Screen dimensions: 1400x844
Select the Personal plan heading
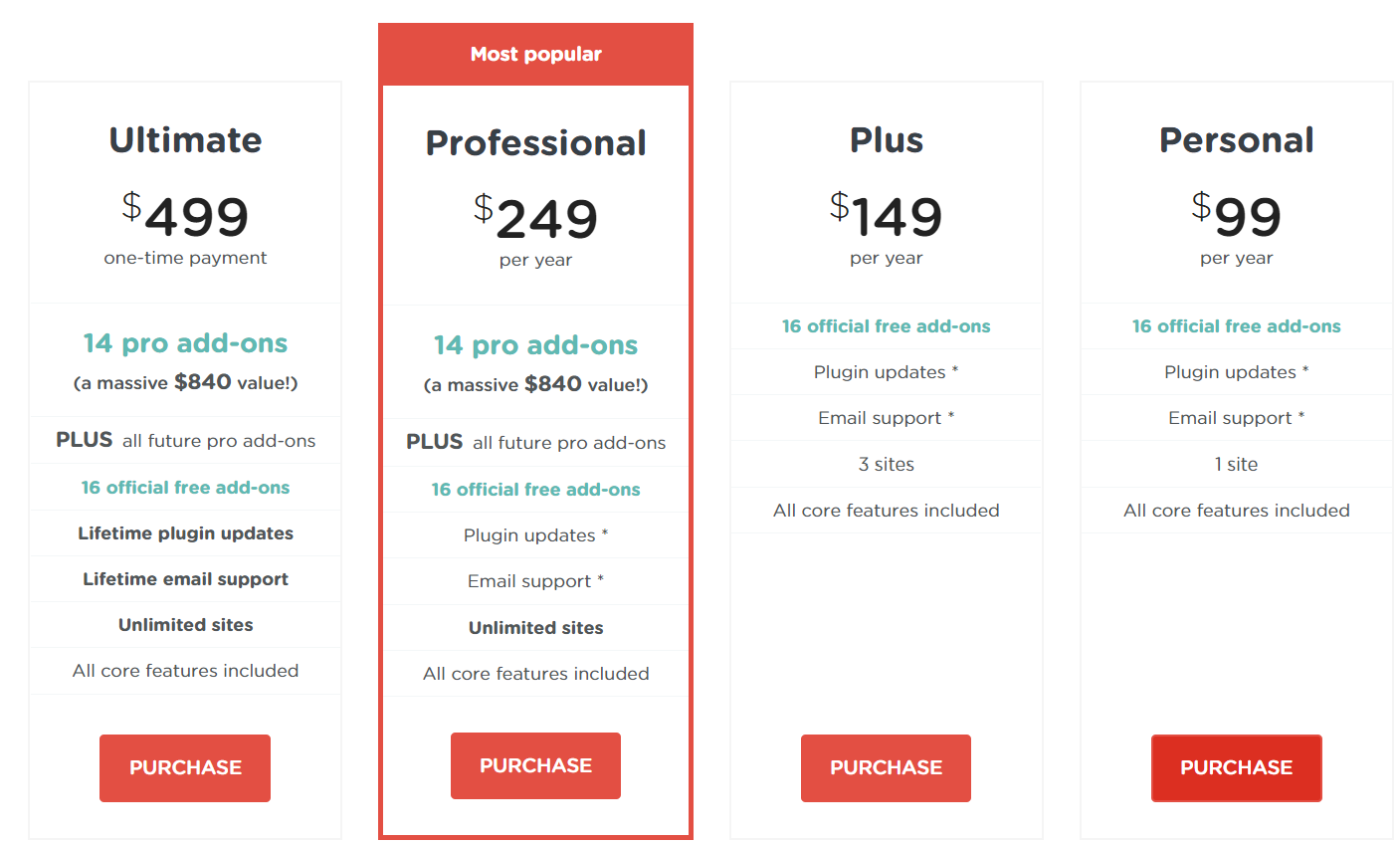coord(1236,140)
